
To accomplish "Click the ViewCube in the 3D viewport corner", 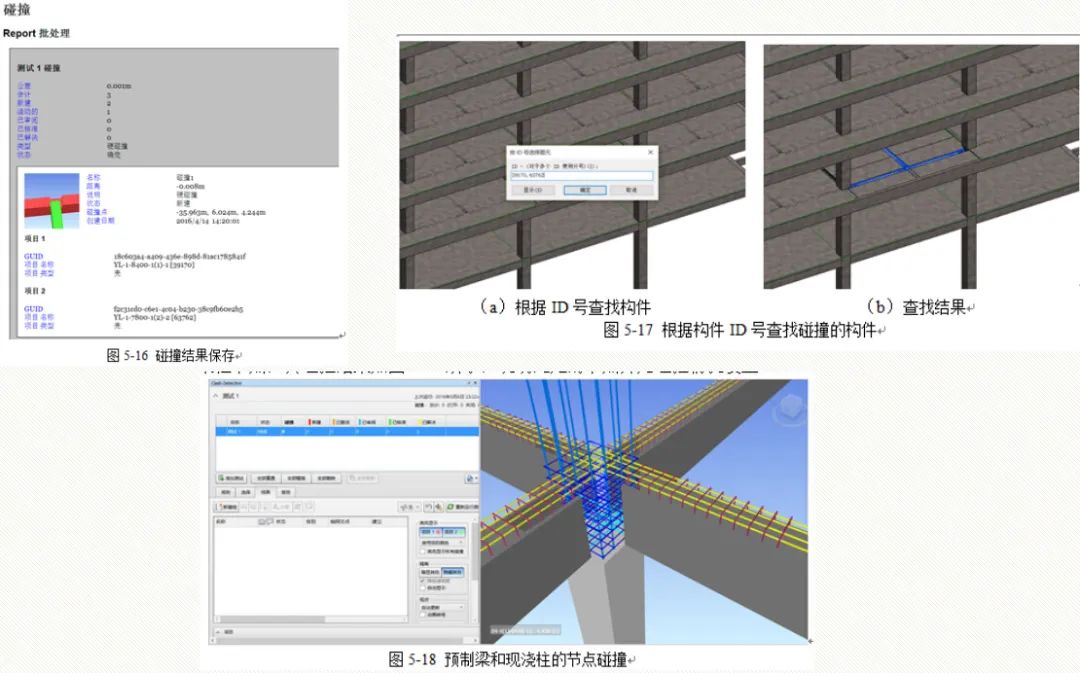I will pyautogui.click(x=790, y=409).
